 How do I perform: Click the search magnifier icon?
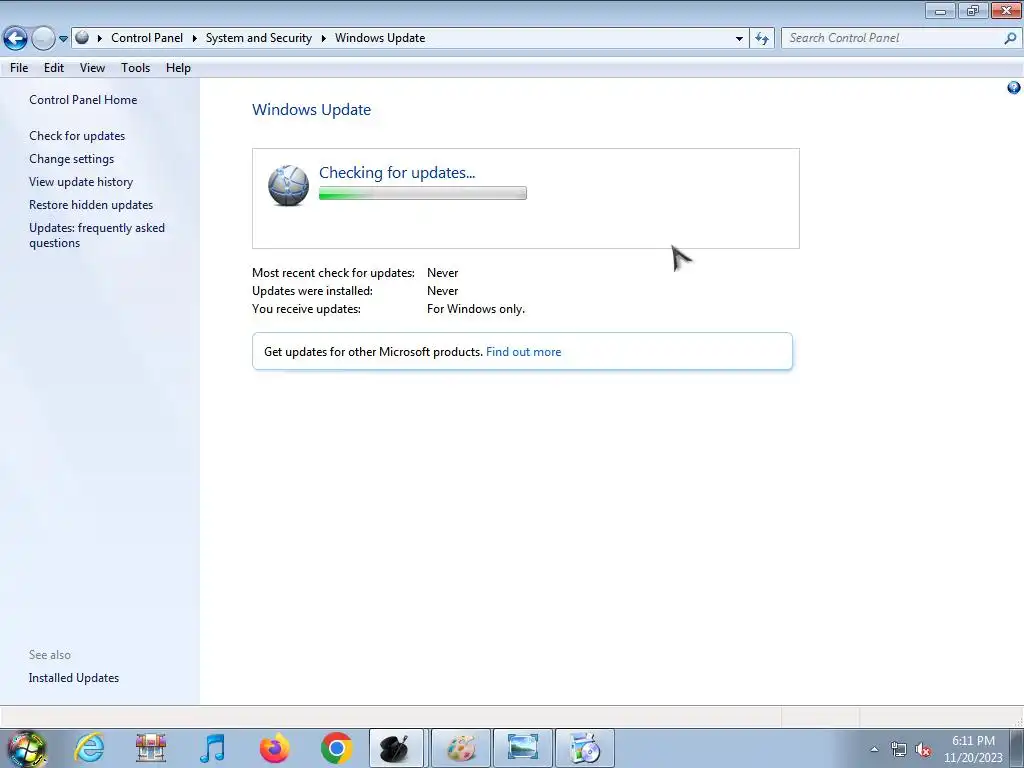pyautogui.click(x=1010, y=38)
